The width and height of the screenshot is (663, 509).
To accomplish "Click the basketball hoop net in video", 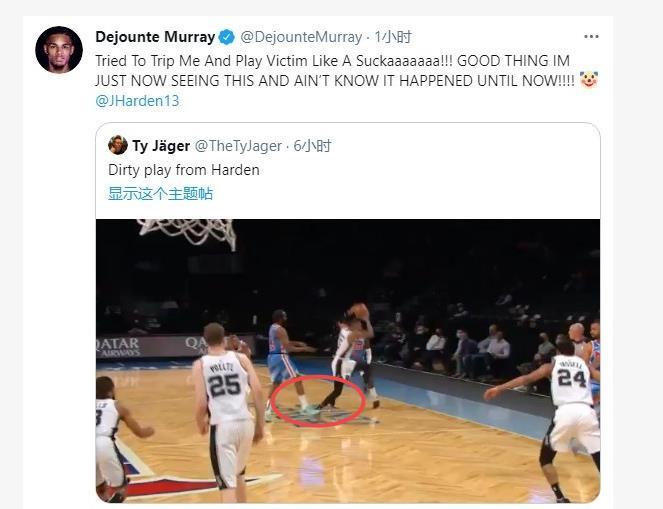I will 189,232.
